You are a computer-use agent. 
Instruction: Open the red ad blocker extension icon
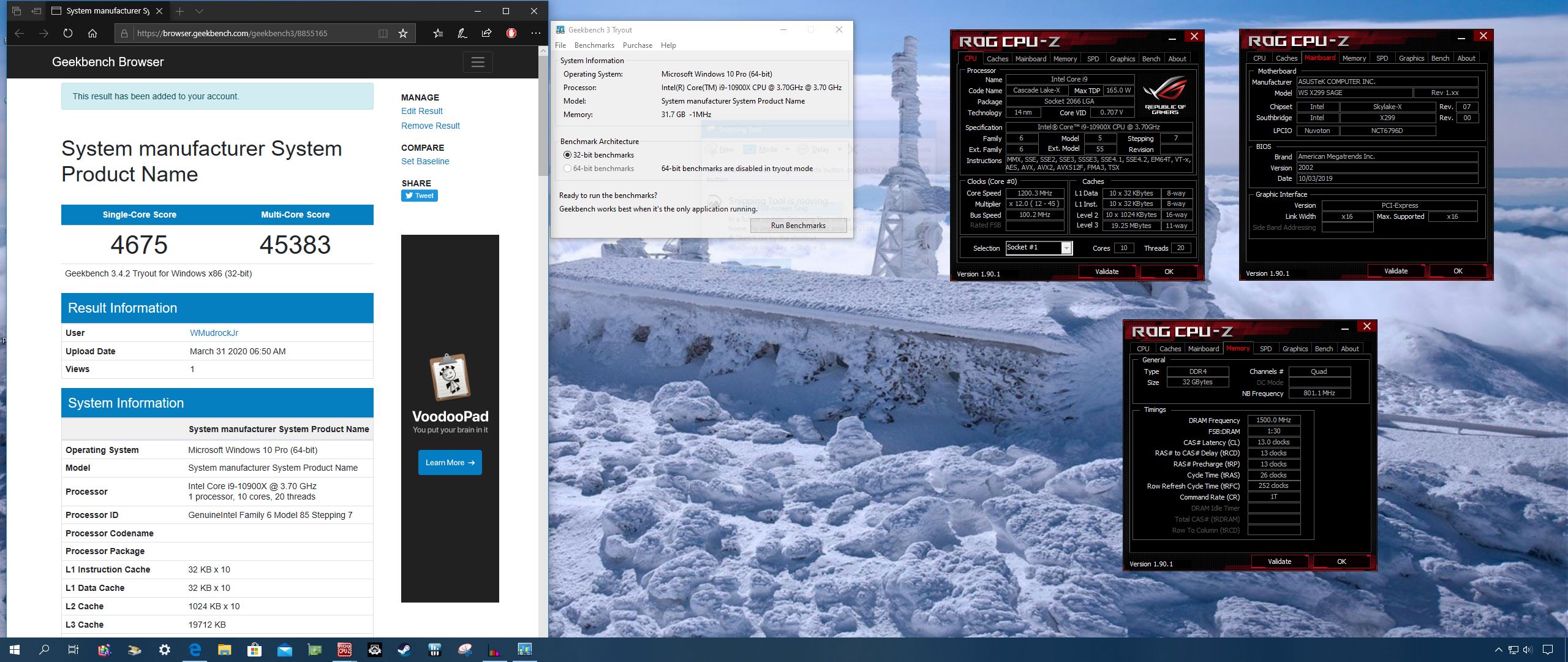point(511,33)
